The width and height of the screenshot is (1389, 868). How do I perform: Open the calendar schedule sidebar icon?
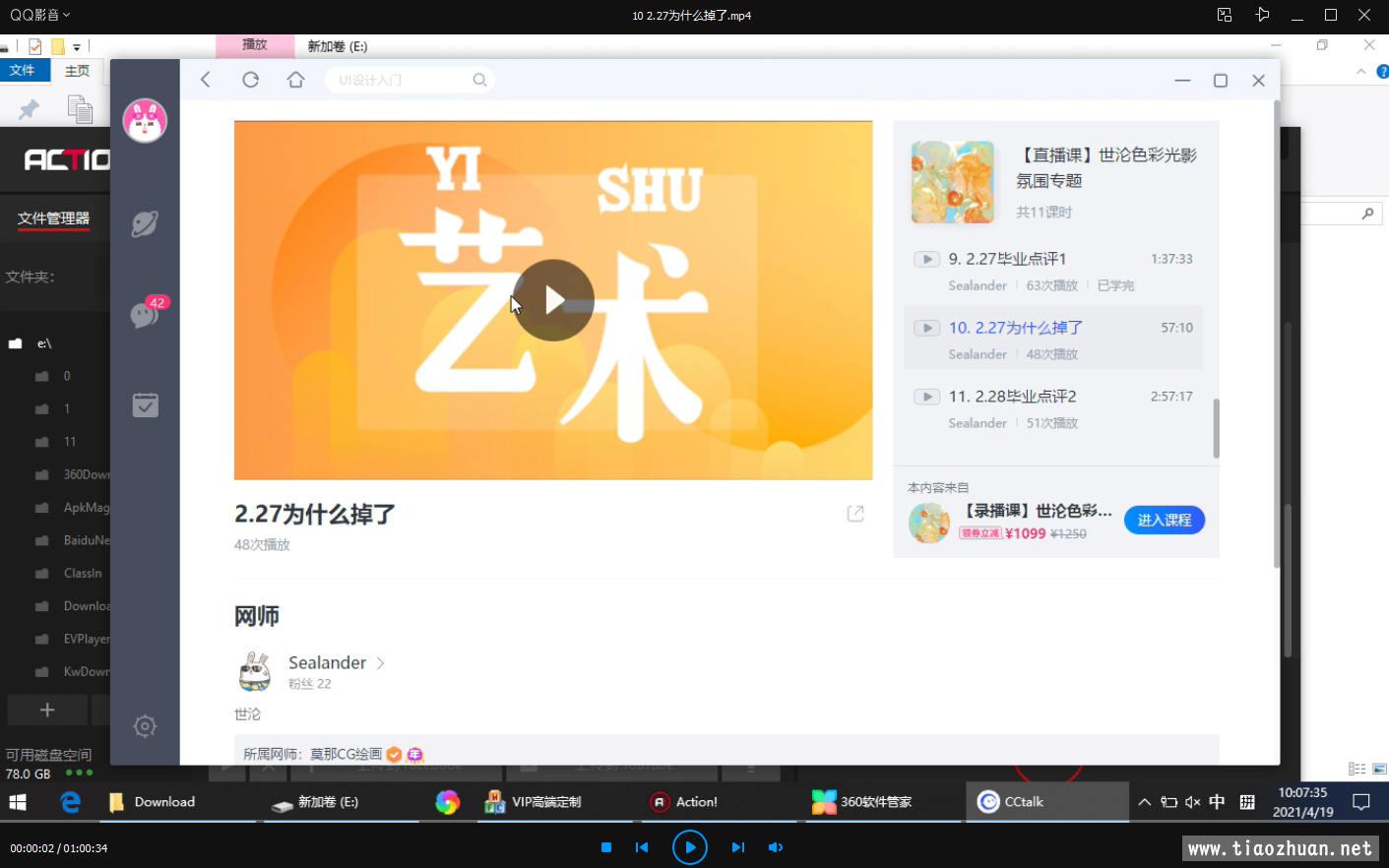[145, 404]
